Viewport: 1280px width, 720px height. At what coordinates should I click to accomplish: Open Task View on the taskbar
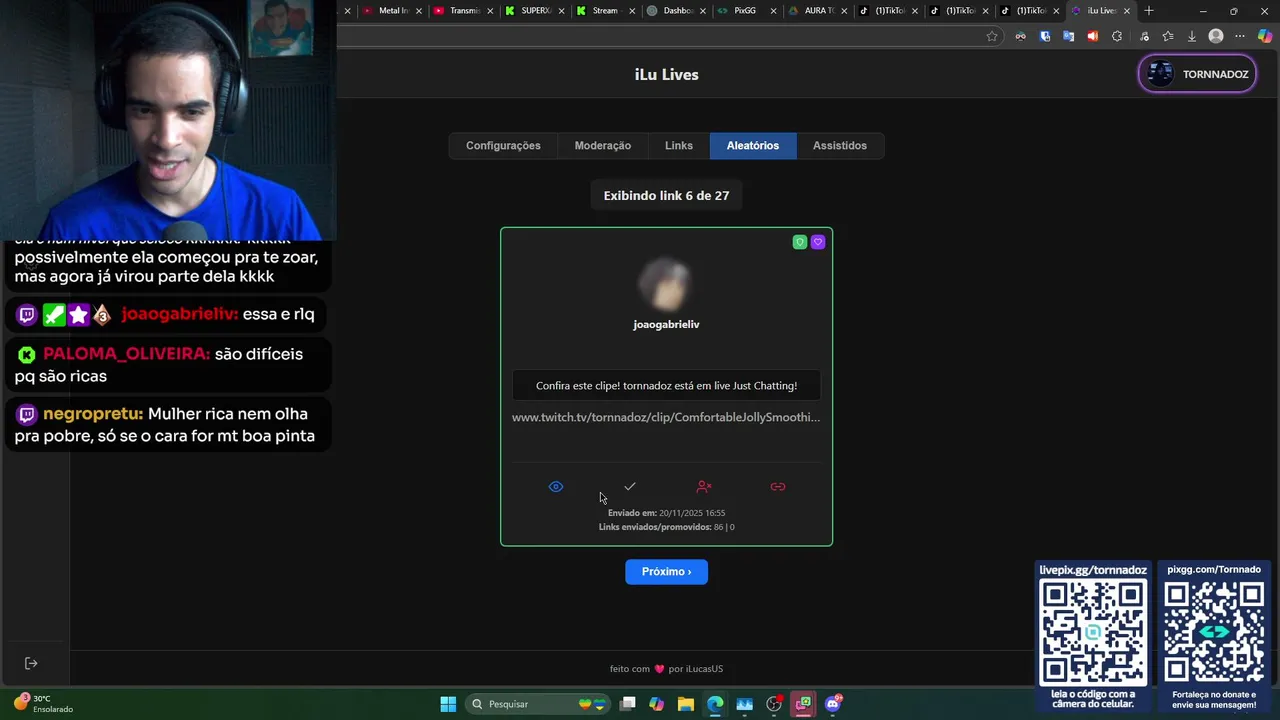pos(628,704)
